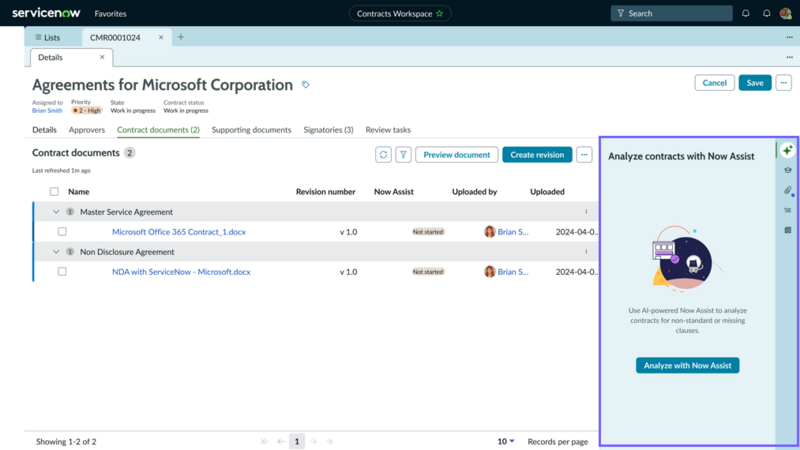800x450 pixels.
Task: Click the Save button
Action: [x=755, y=83]
